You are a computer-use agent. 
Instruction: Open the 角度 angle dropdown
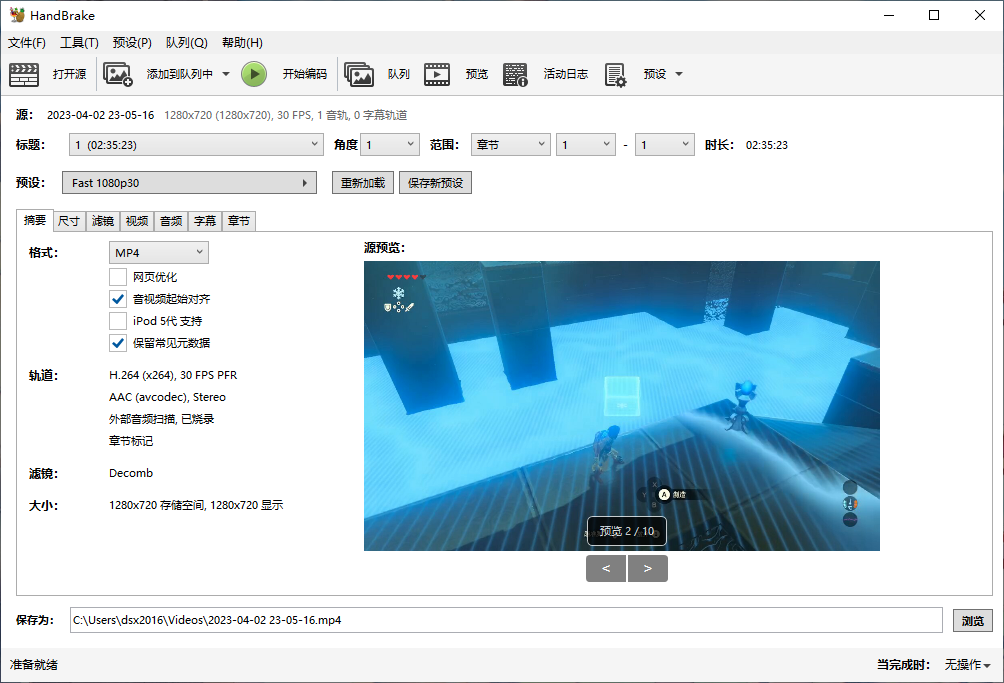tap(390, 145)
